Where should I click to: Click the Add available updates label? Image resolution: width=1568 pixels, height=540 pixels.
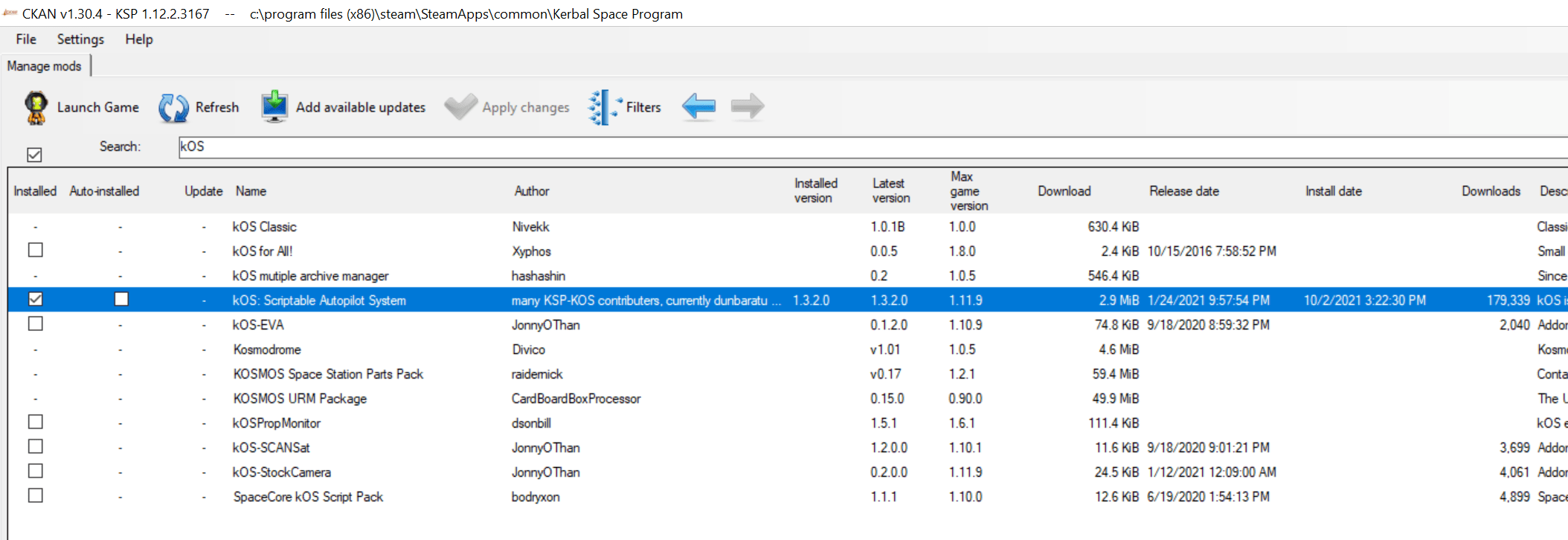[361, 107]
